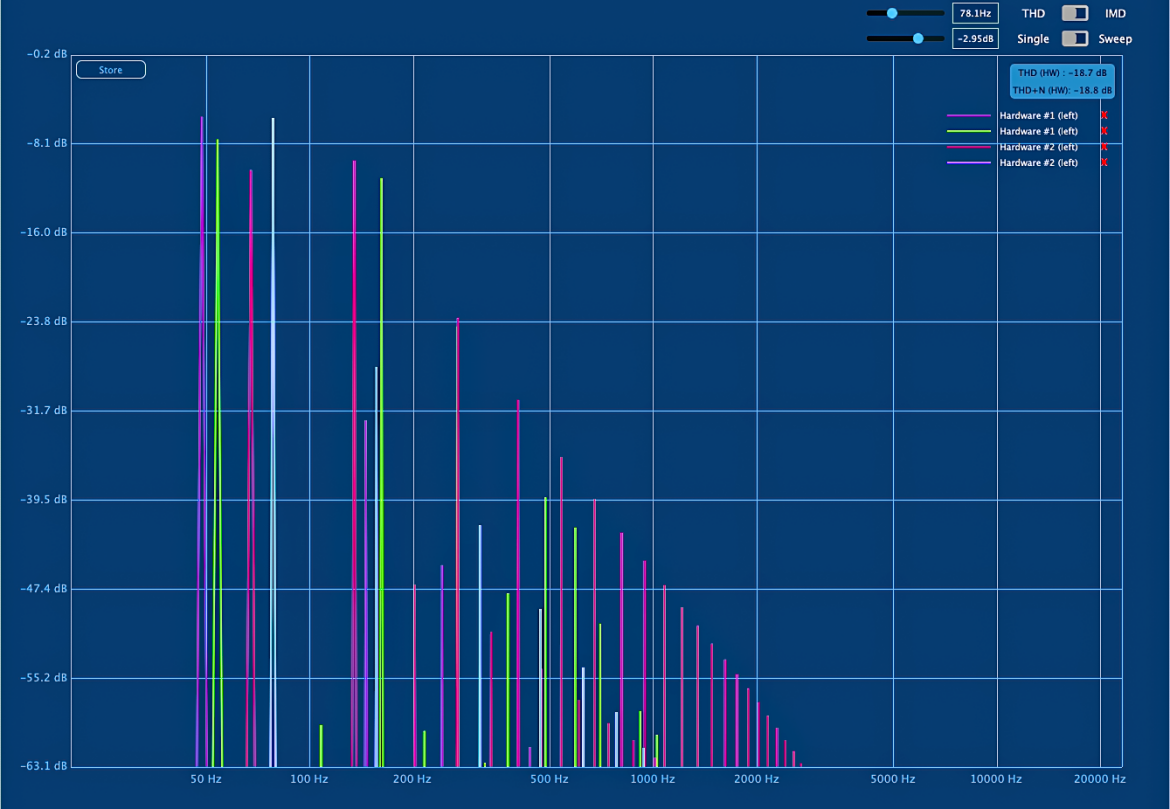
Task: Click the -63.1 dB axis label
Action: tap(43, 766)
